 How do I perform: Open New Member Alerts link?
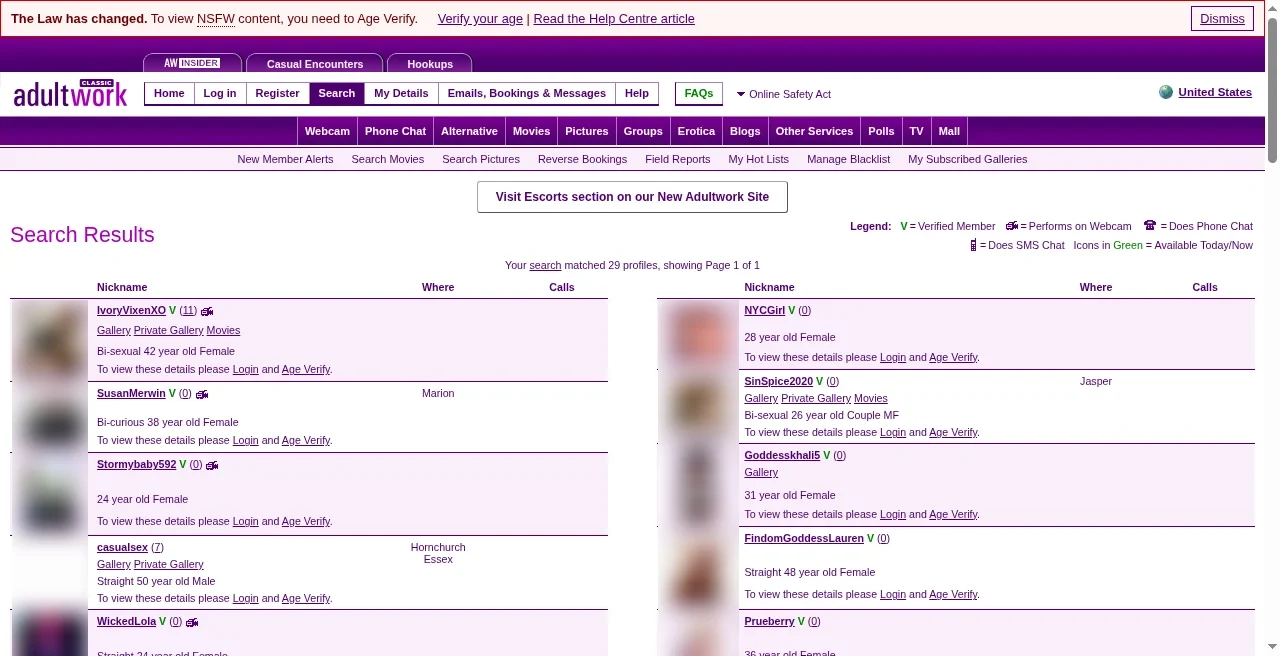(285, 159)
